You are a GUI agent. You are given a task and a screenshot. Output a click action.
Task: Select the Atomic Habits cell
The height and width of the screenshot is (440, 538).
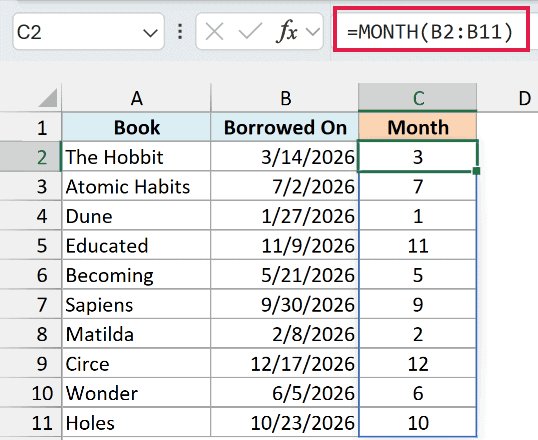click(136, 186)
